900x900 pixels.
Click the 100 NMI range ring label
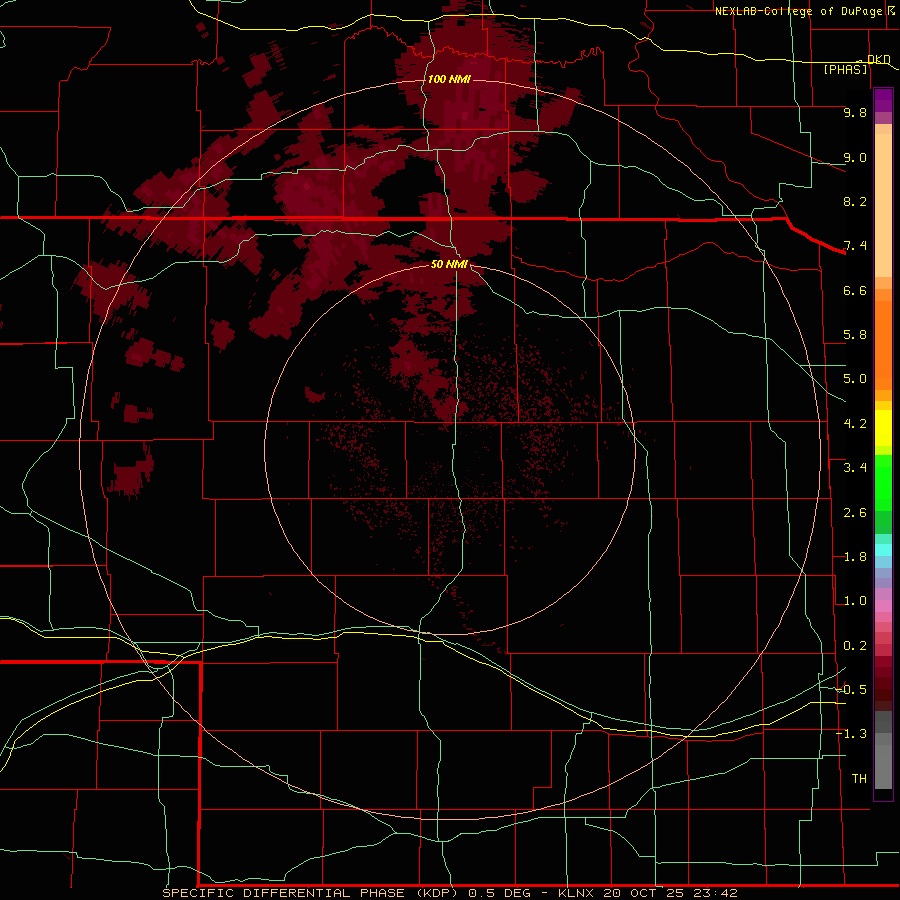point(449,79)
